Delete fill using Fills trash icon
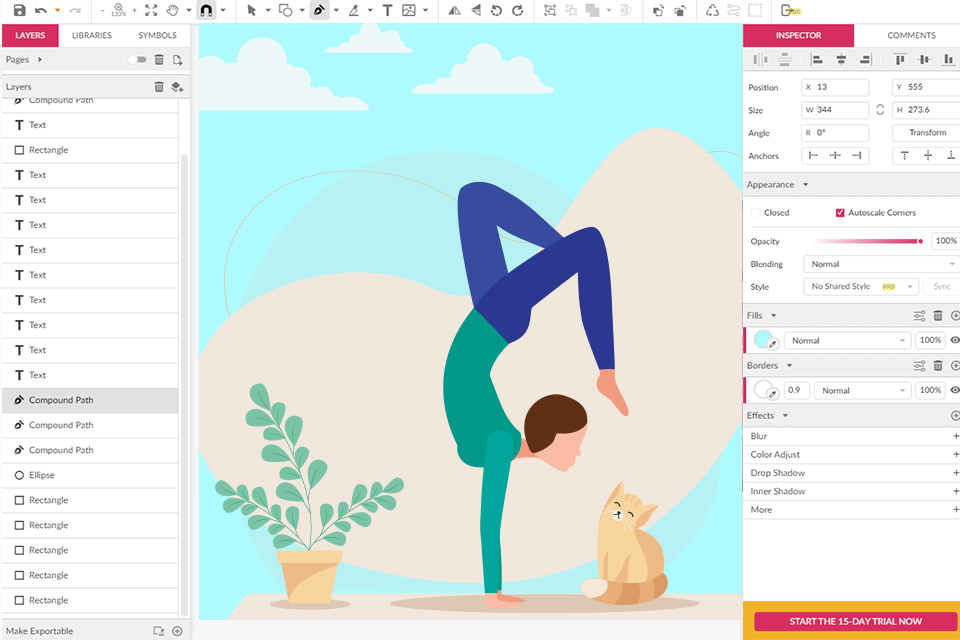The image size is (960, 640). coord(938,315)
